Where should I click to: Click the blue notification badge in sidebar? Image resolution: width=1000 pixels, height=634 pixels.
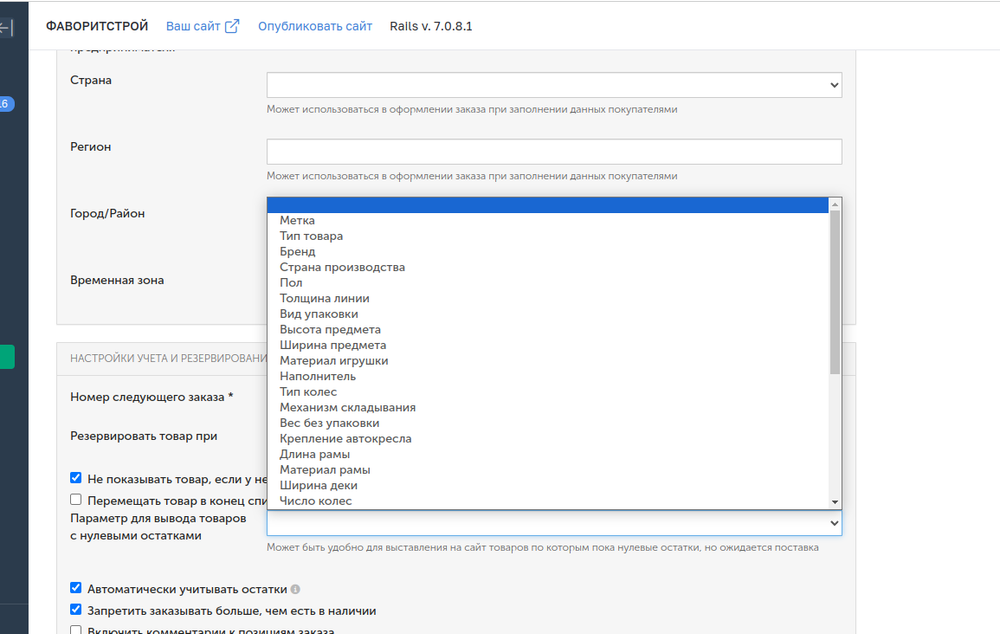click(6, 103)
